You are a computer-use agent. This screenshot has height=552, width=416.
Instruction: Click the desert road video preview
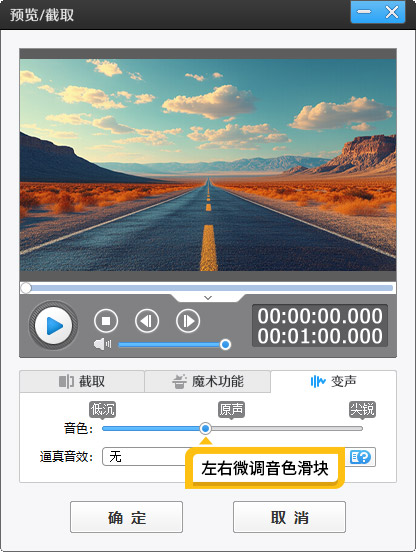tap(208, 165)
